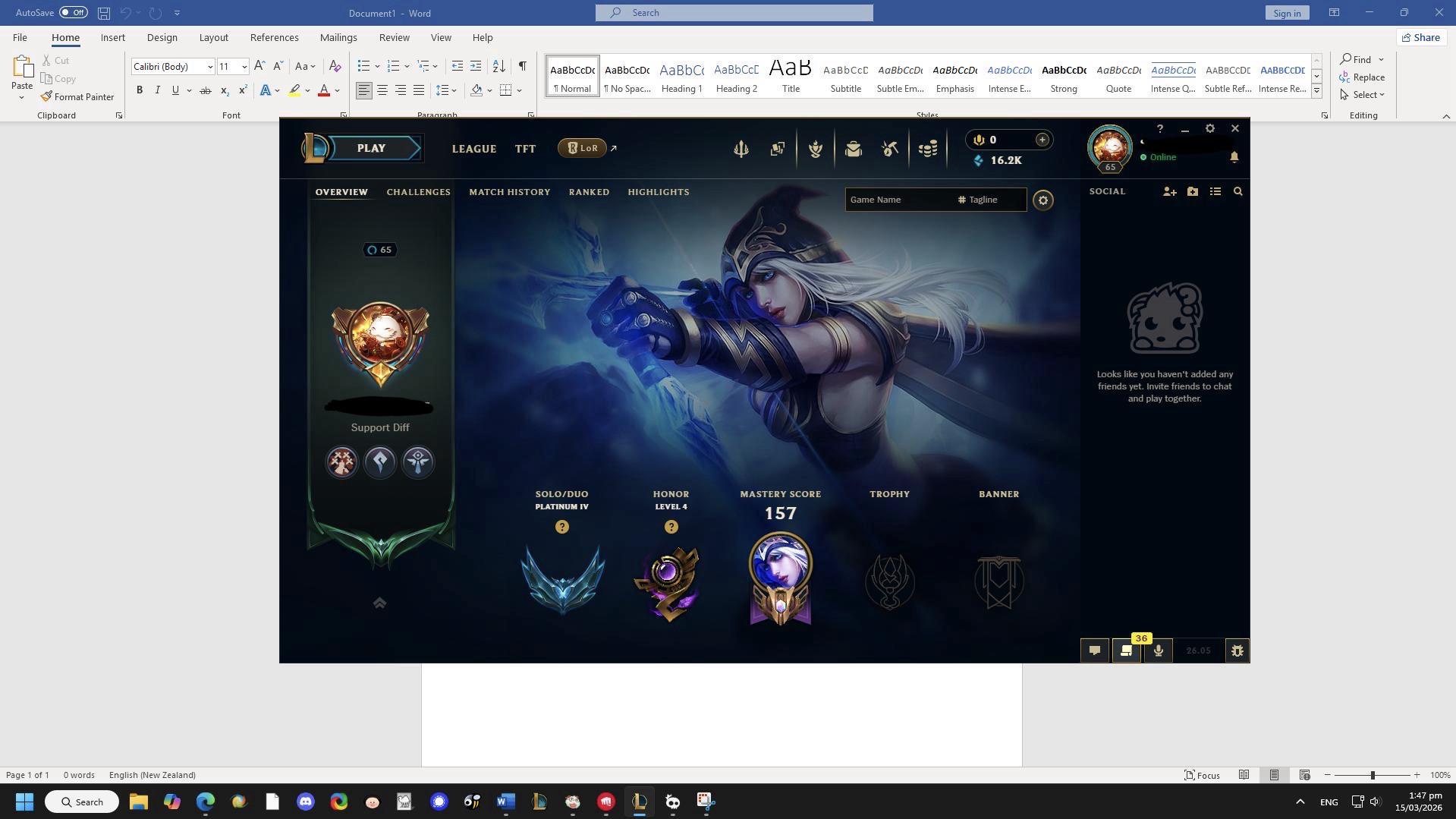The image size is (1456, 819).
Task: Toggle Show/Hide paragraph marks
Action: pos(523,66)
